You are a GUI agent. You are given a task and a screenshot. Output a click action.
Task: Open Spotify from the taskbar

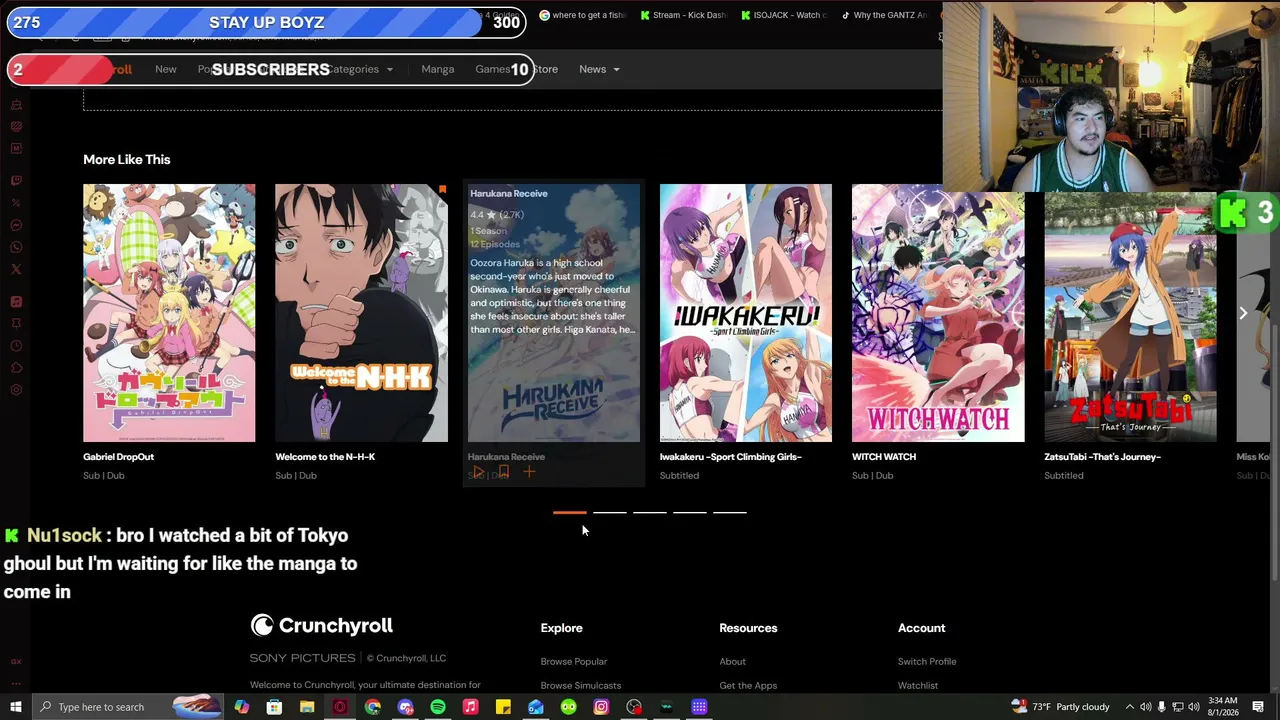tap(438, 707)
